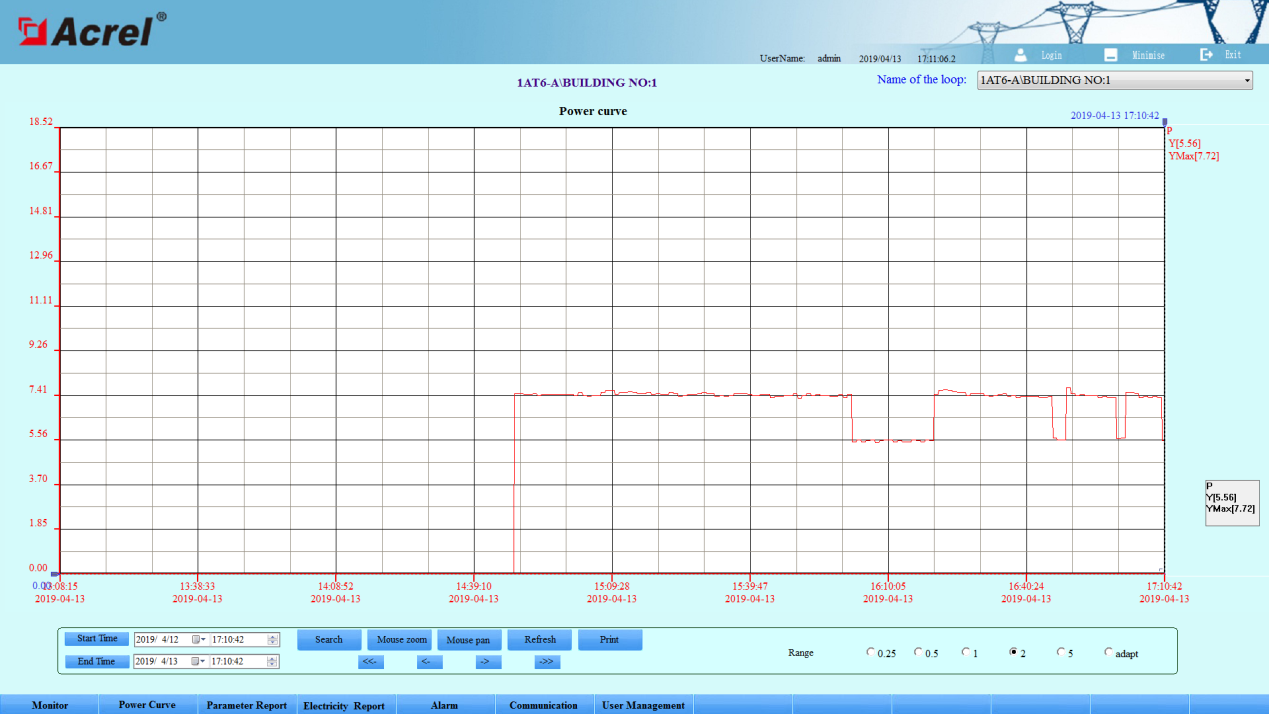Click the Exit door icon
Screen dimensions: 1269x714
coord(1206,55)
